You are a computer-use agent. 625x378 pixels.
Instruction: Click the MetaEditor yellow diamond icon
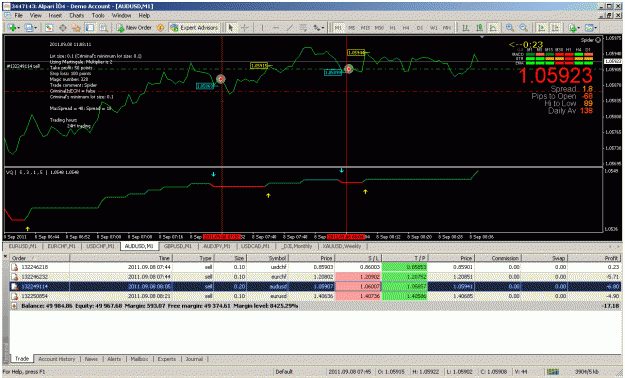[160, 28]
